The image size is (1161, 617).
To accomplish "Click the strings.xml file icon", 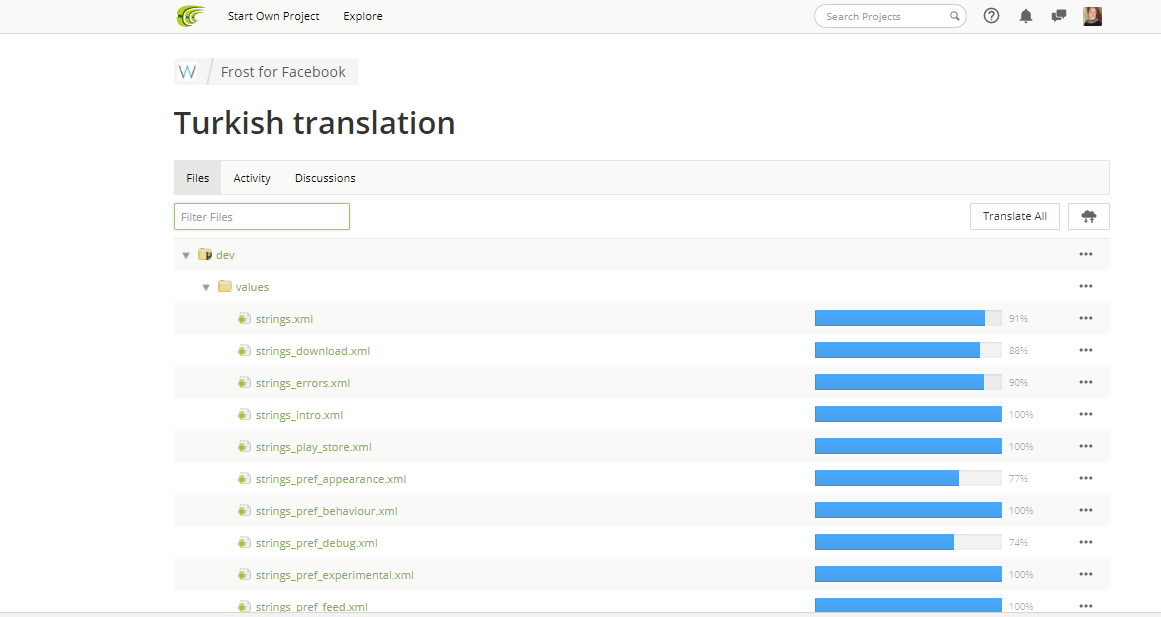I will tap(244, 318).
